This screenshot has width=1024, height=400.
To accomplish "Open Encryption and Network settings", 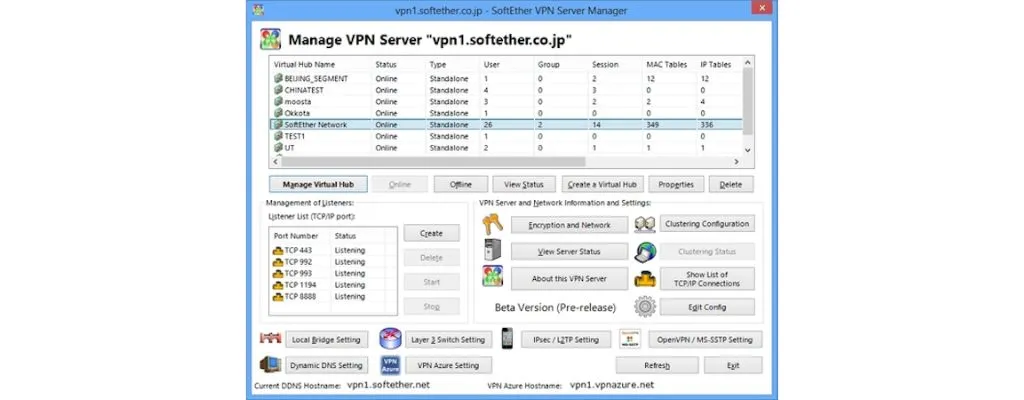I will pos(569,225).
